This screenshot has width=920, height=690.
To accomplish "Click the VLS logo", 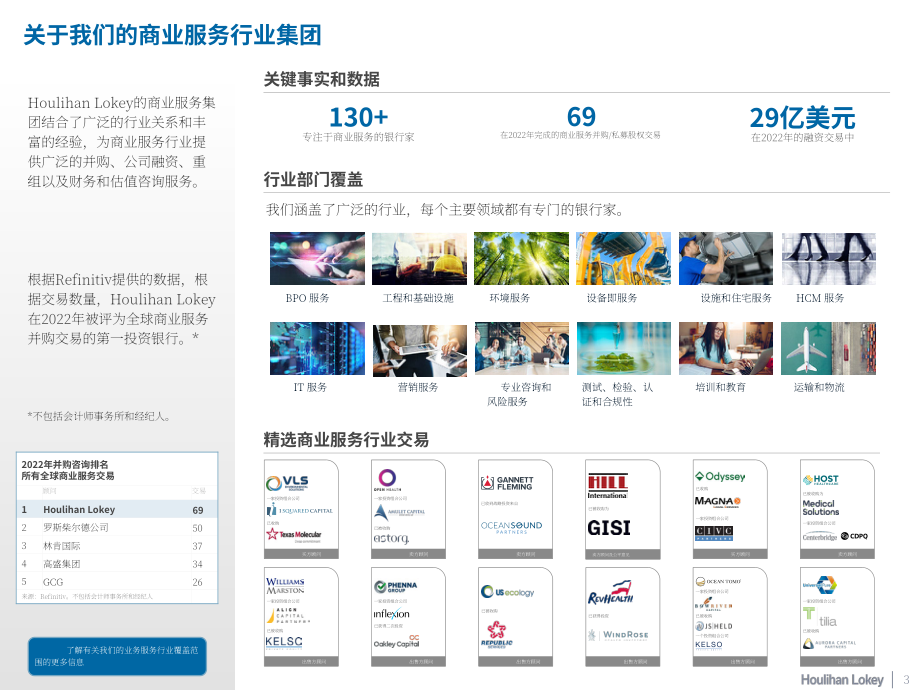I will point(288,483).
